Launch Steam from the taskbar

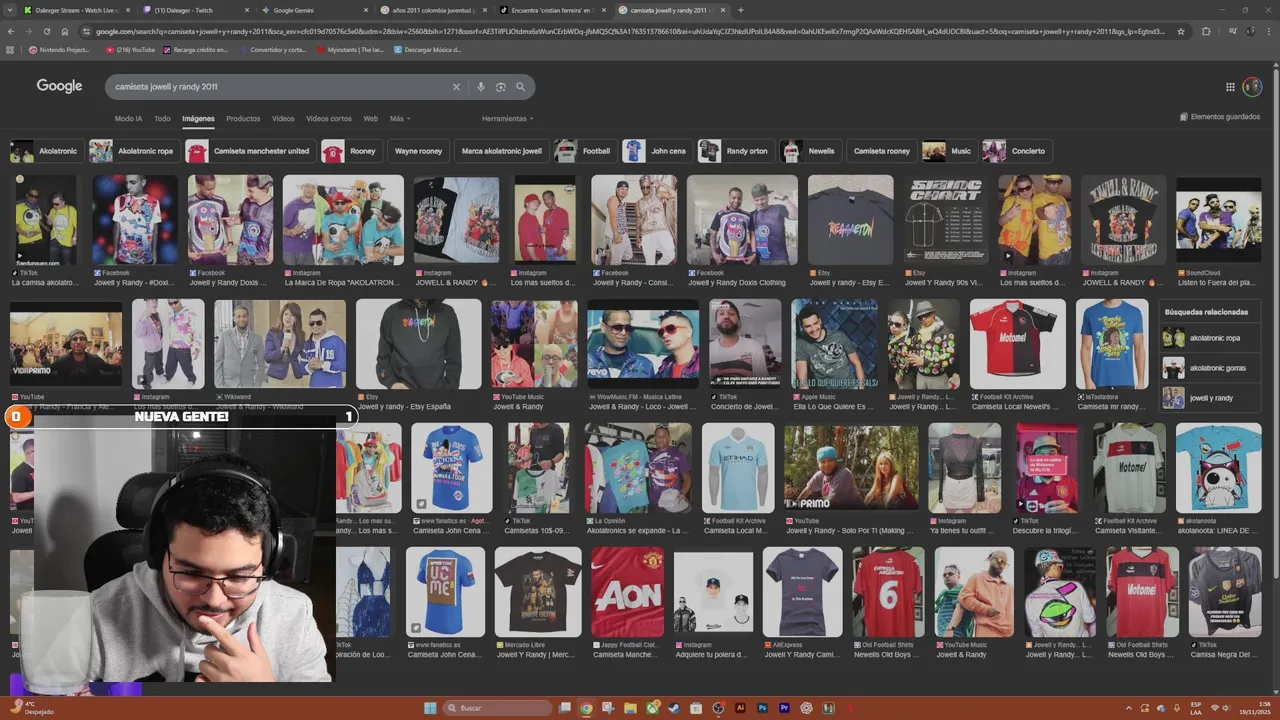674,708
